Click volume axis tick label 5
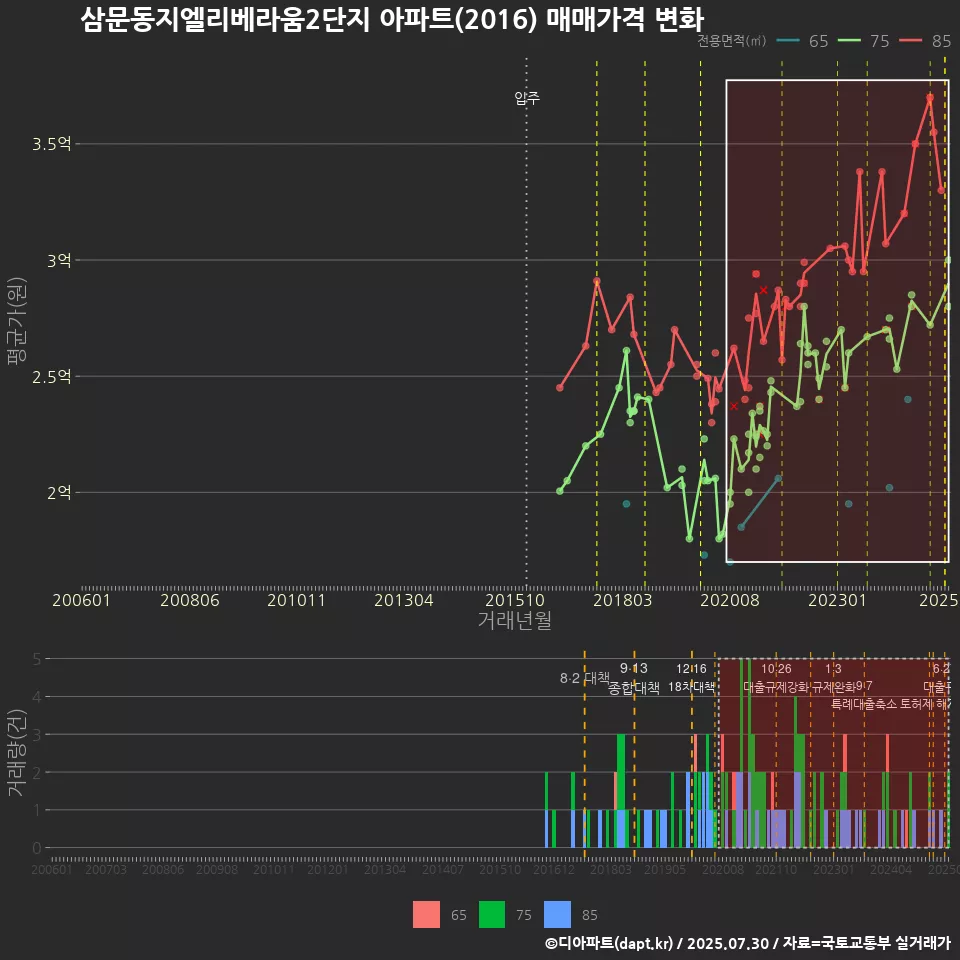This screenshot has height=960, width=960. click(x=37, y=659)
